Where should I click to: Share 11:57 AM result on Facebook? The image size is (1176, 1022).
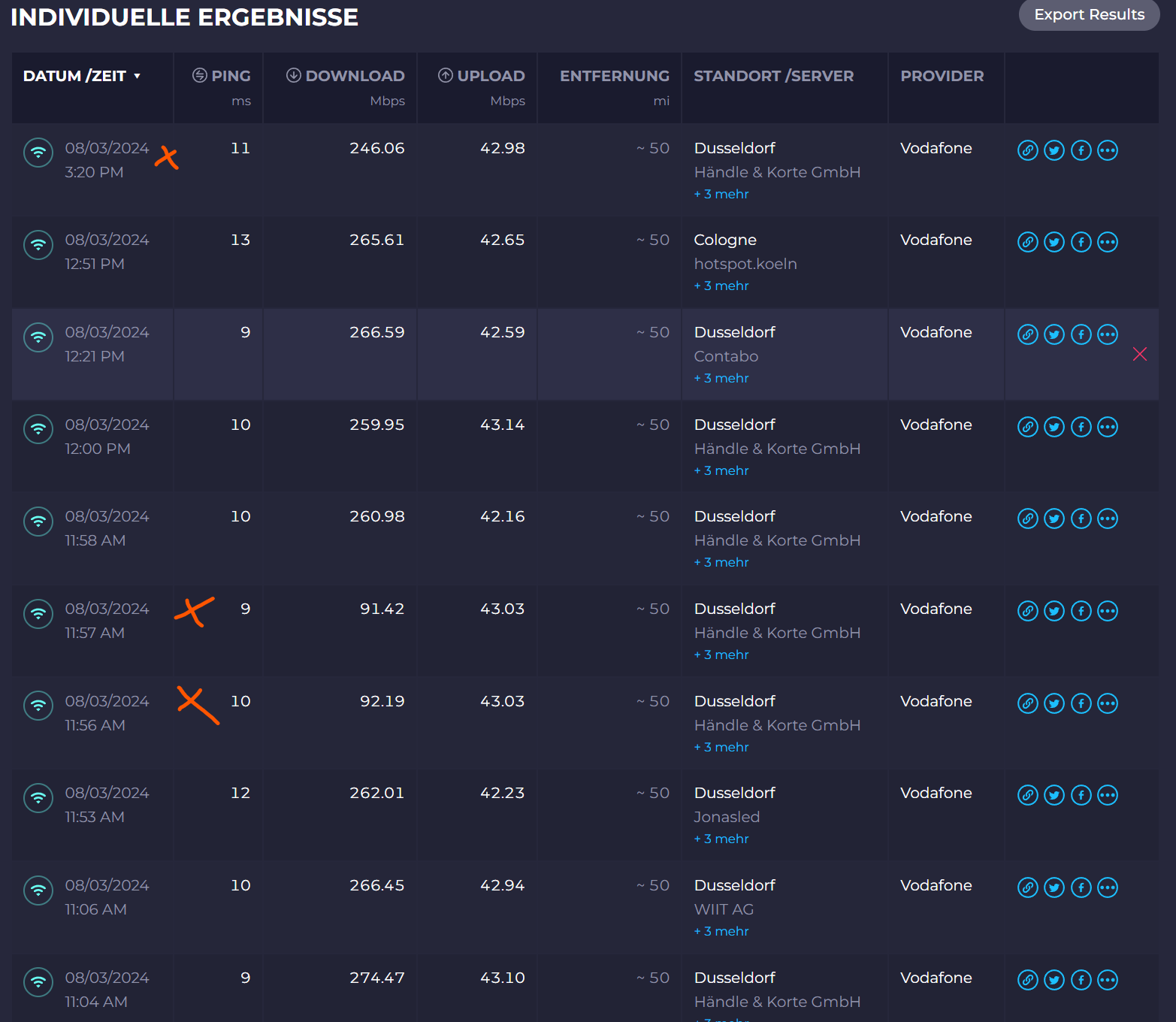tap(1081, 611)
